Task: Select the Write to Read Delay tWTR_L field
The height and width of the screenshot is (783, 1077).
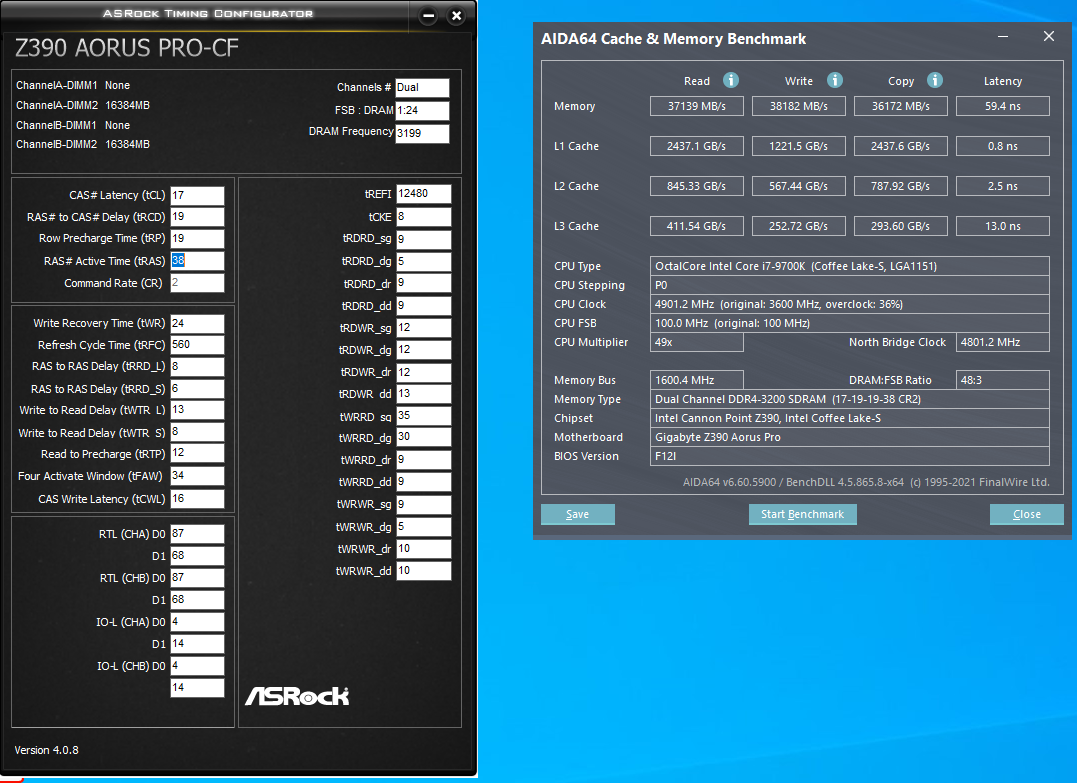Action: click(197, 410)
